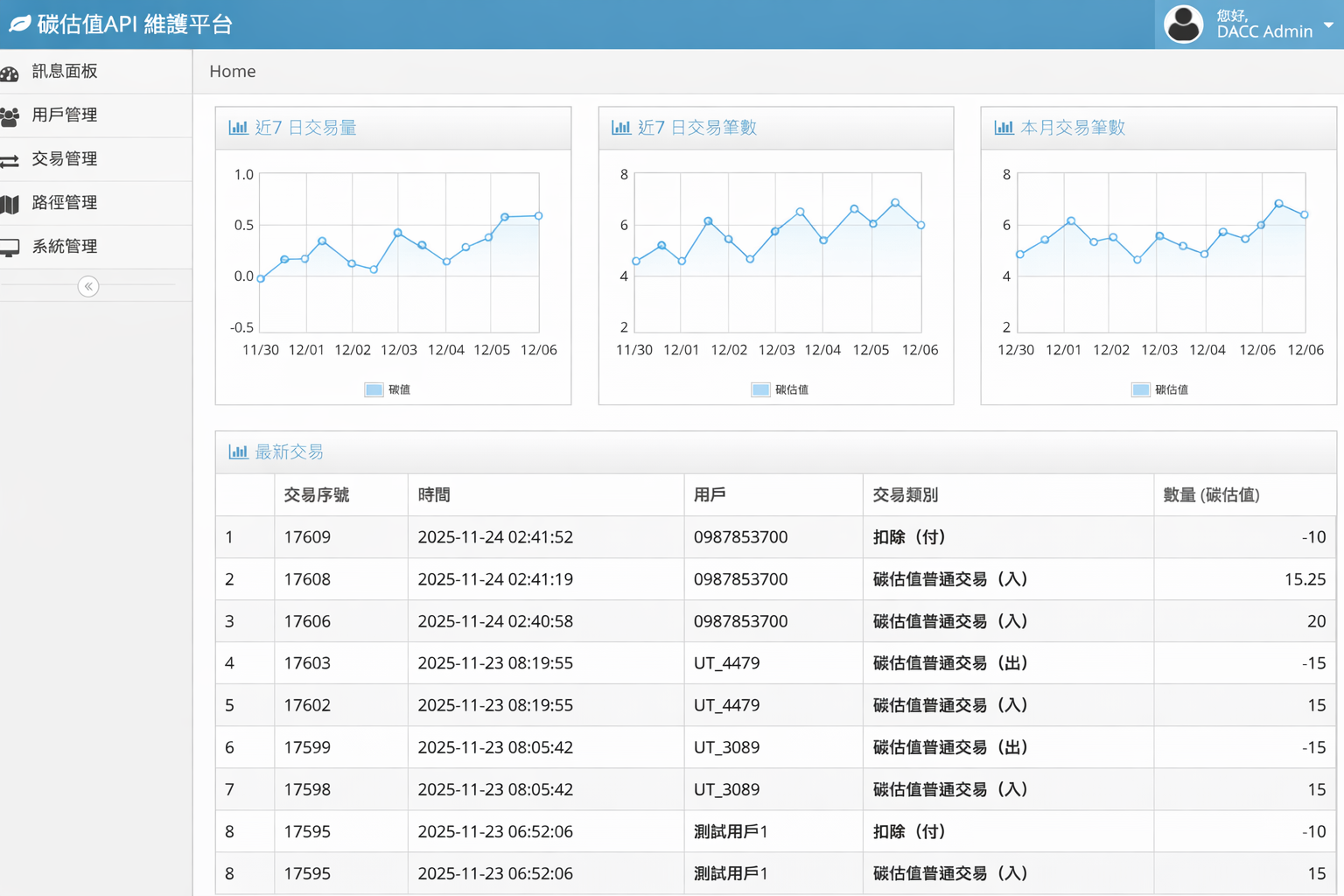This screenshot has height=896, width=1344.
Task: Select transaction row with serial number 17609
Action: point(307,537)
